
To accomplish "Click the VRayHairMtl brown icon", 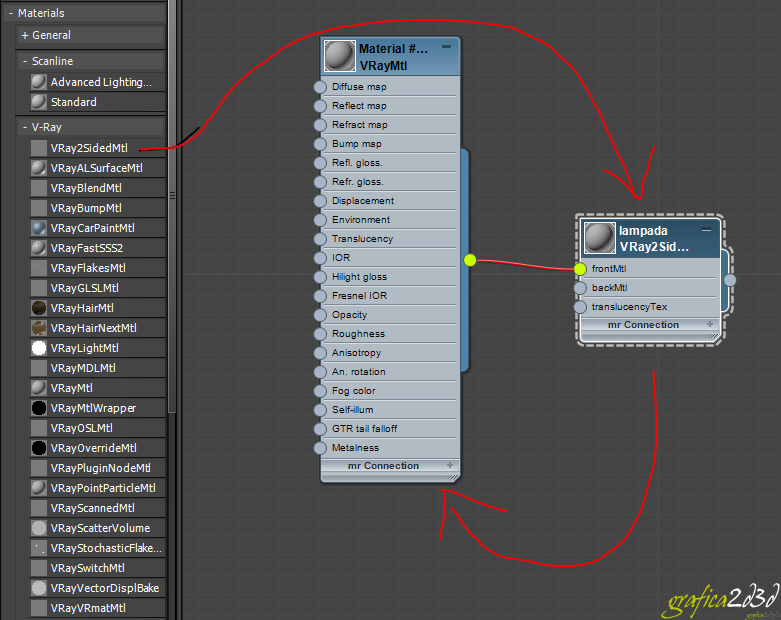I will tap(39, 308).
